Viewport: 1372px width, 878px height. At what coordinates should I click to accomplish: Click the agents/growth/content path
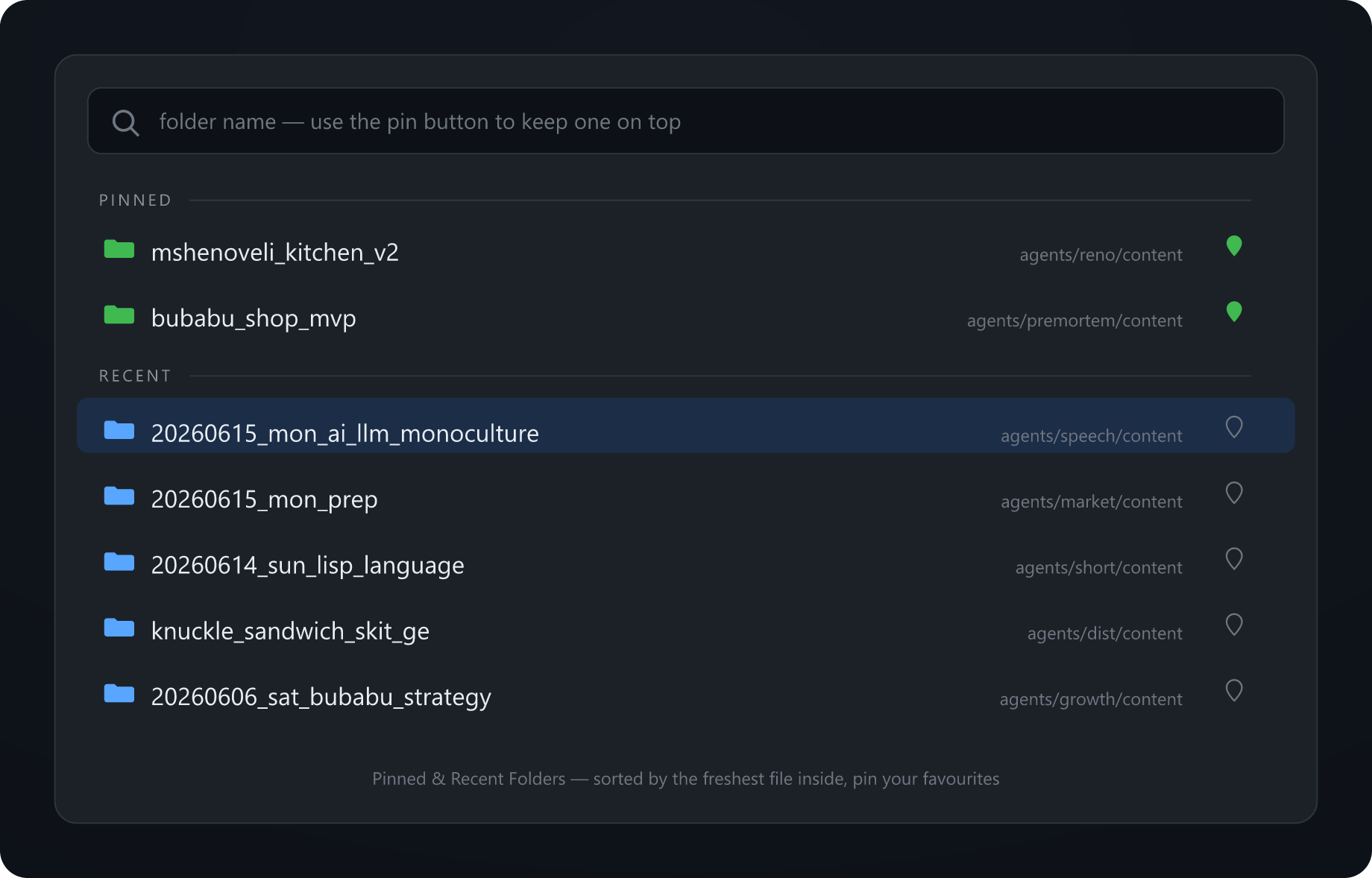(1091, 699)
